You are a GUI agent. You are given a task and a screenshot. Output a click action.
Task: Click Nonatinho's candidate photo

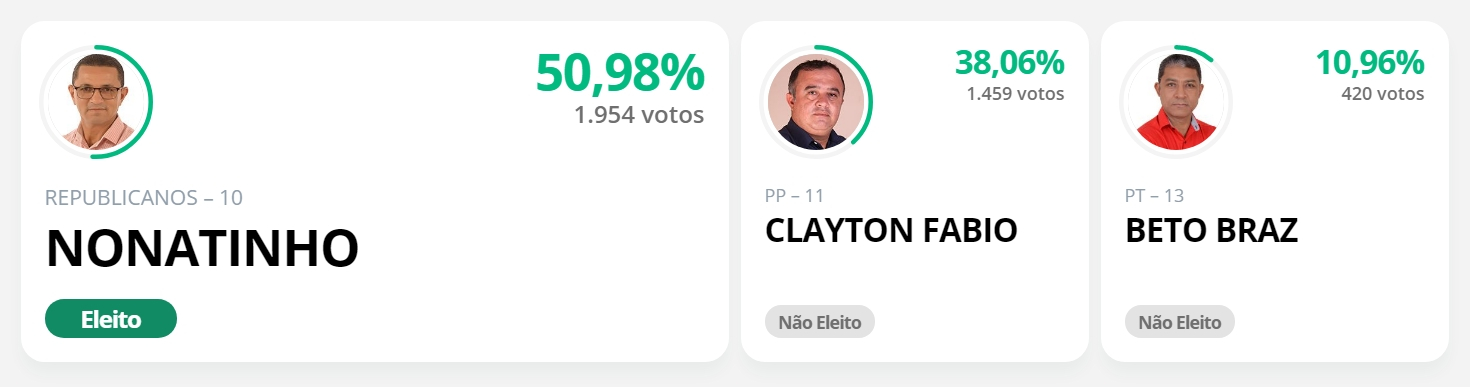pos(96,101)
